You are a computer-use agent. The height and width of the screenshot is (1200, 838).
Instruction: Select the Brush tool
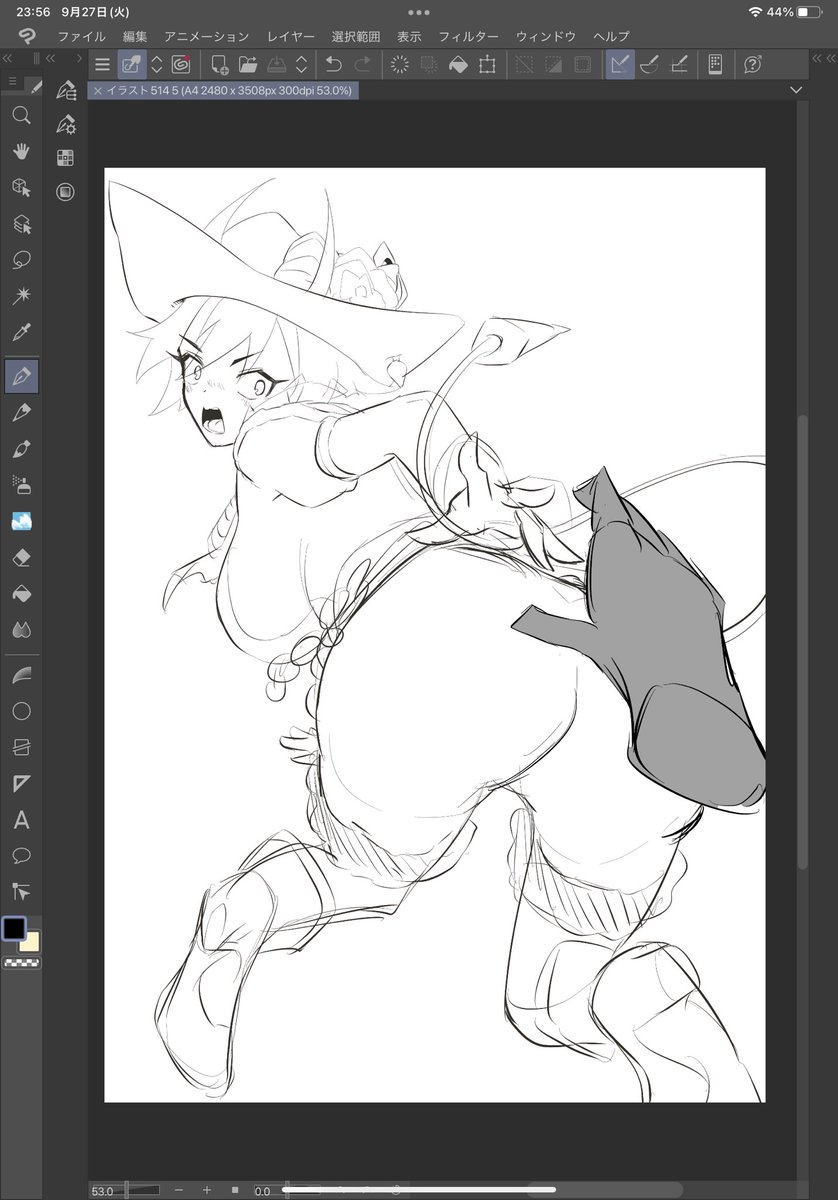click(x=21, y=448)
